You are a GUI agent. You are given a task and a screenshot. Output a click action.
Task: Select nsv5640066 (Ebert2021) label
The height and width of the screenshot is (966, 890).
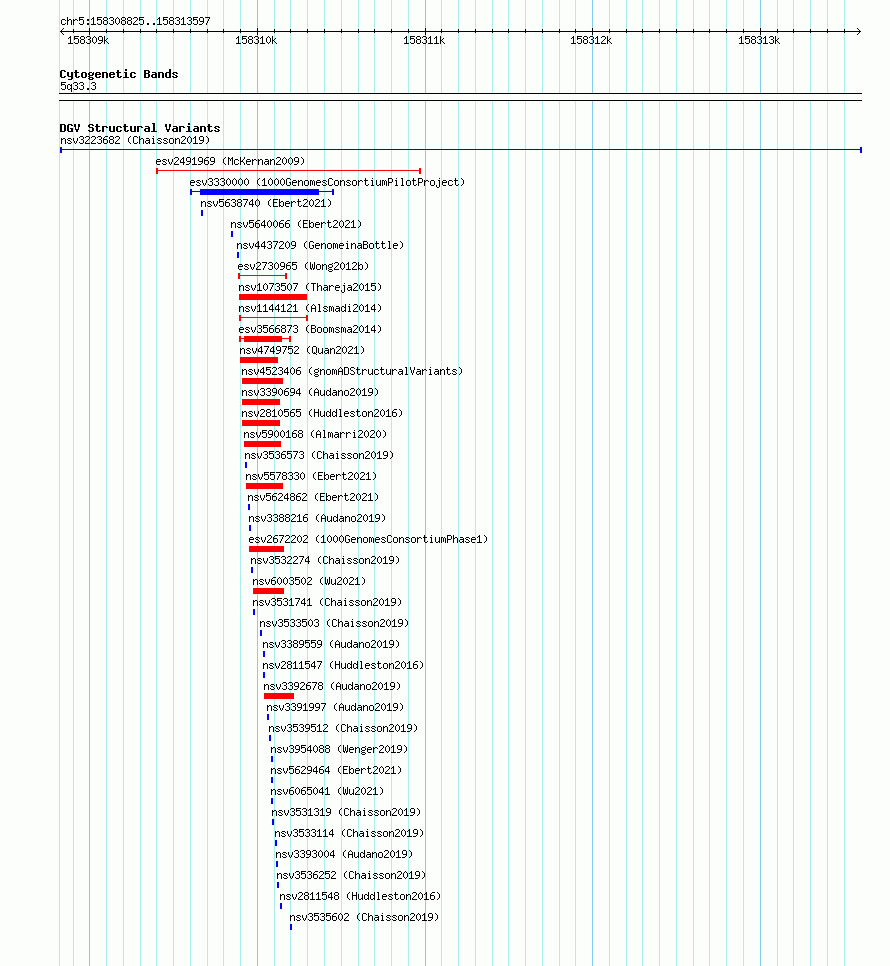[296, 224]
